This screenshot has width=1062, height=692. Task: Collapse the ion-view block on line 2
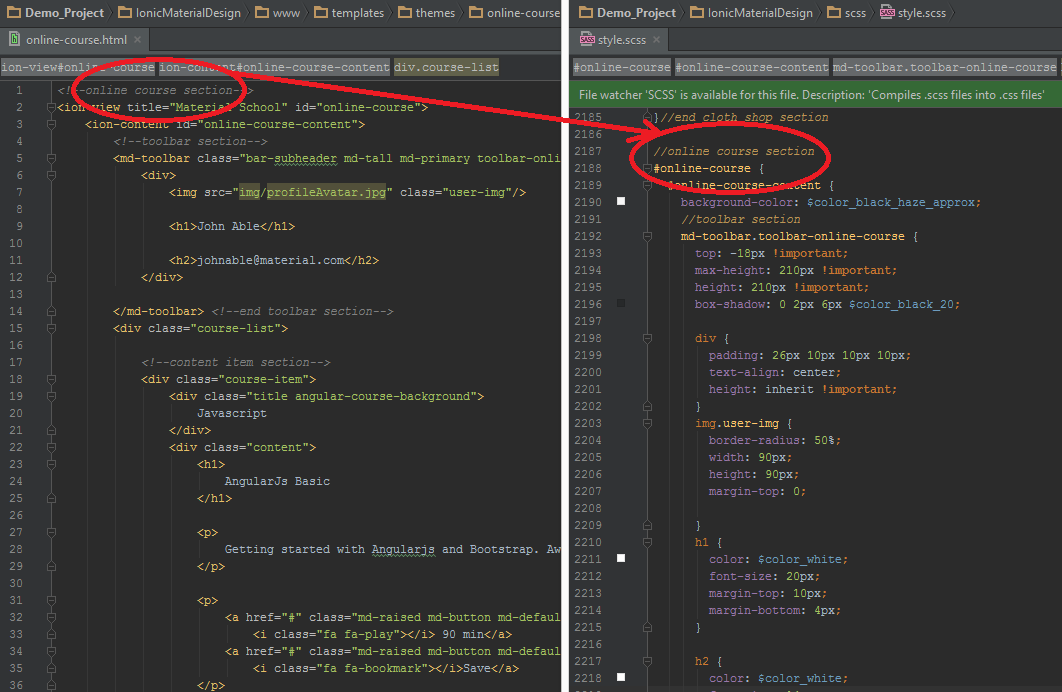click(51, 107)
